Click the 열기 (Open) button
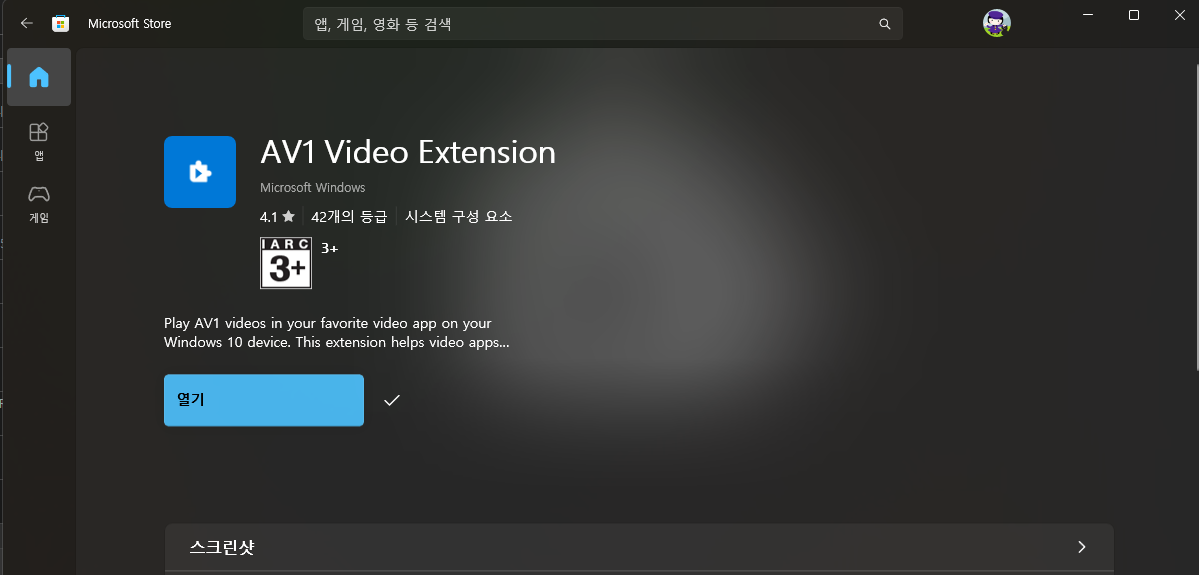The height and width of the screenshot is (575, 1199). 264,400
